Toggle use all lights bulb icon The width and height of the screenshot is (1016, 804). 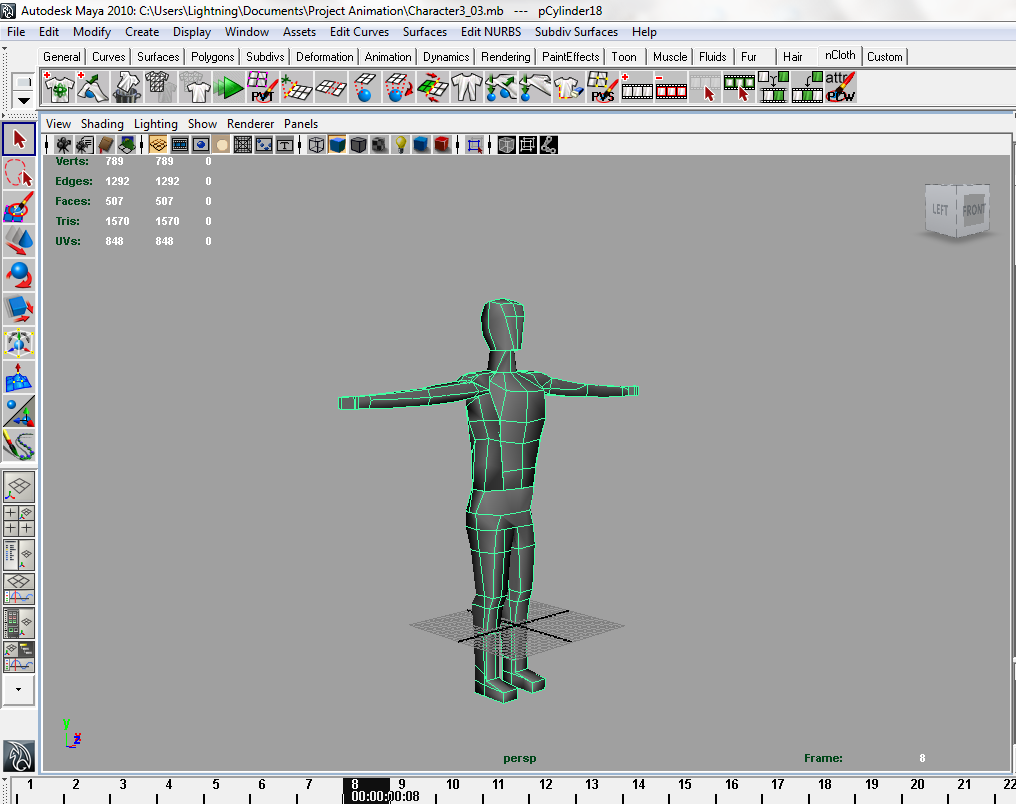[x=401, y=144]
